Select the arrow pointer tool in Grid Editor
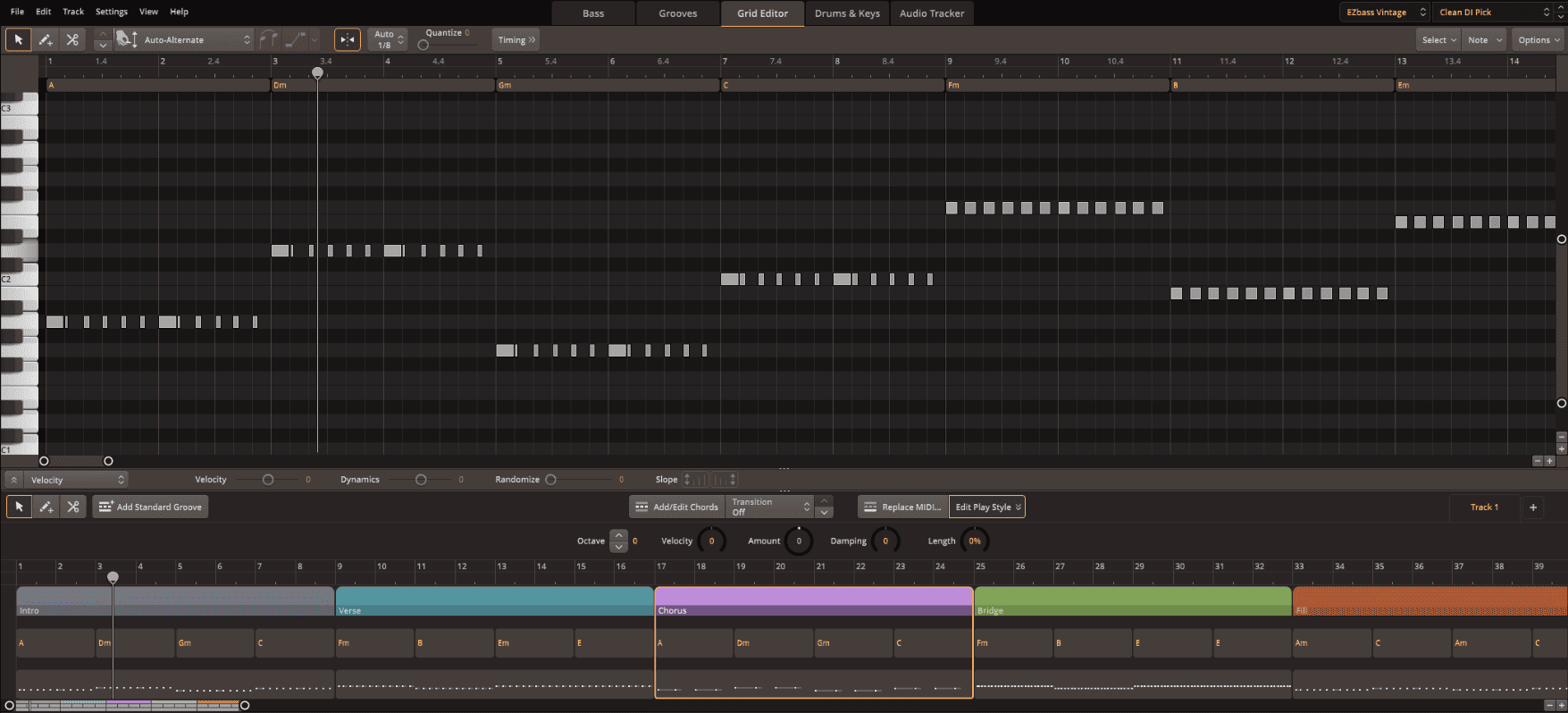1568x713 pixels. click(x=18, y=39)
